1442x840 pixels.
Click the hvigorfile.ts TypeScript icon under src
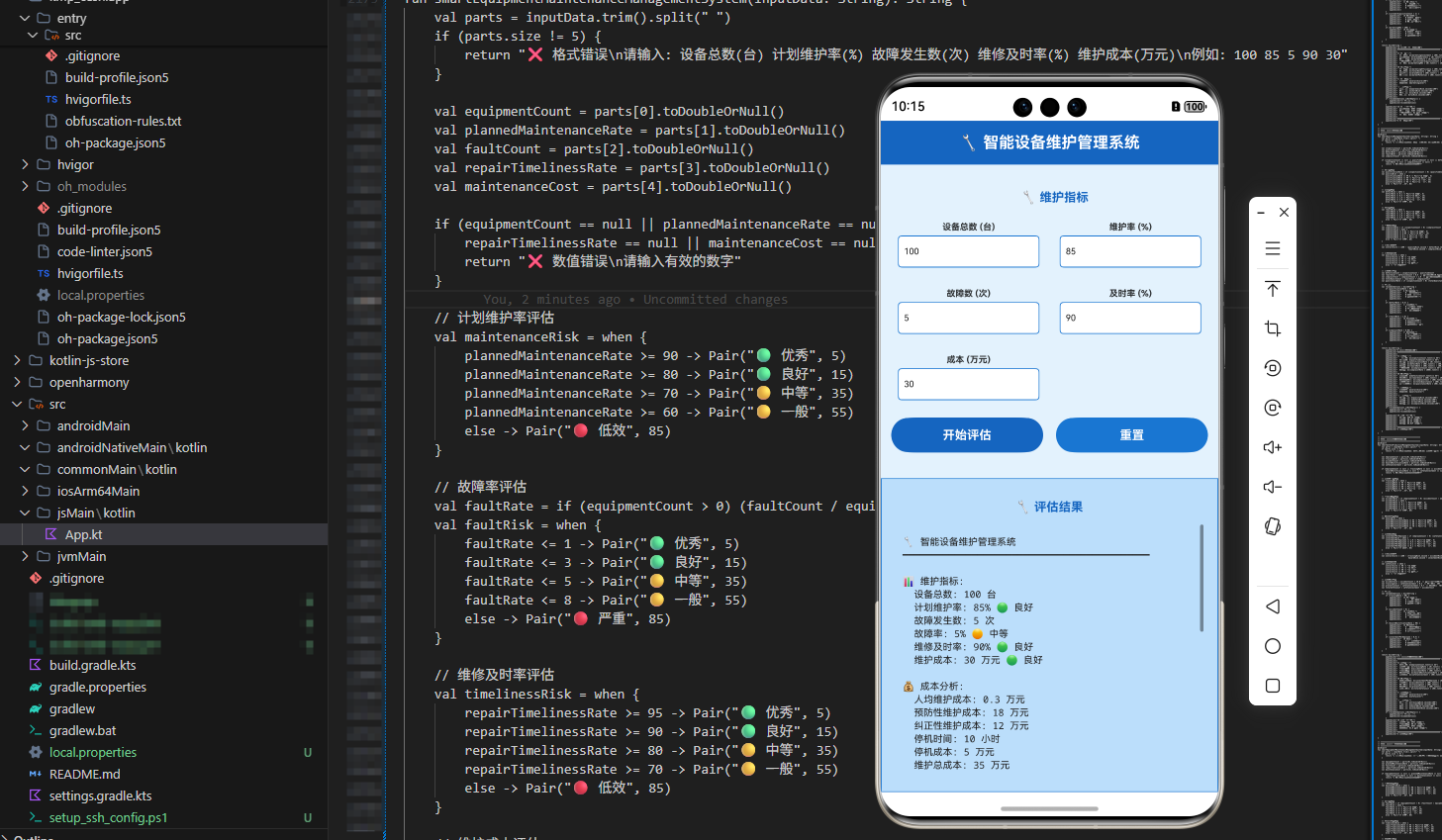pos(51,99)
